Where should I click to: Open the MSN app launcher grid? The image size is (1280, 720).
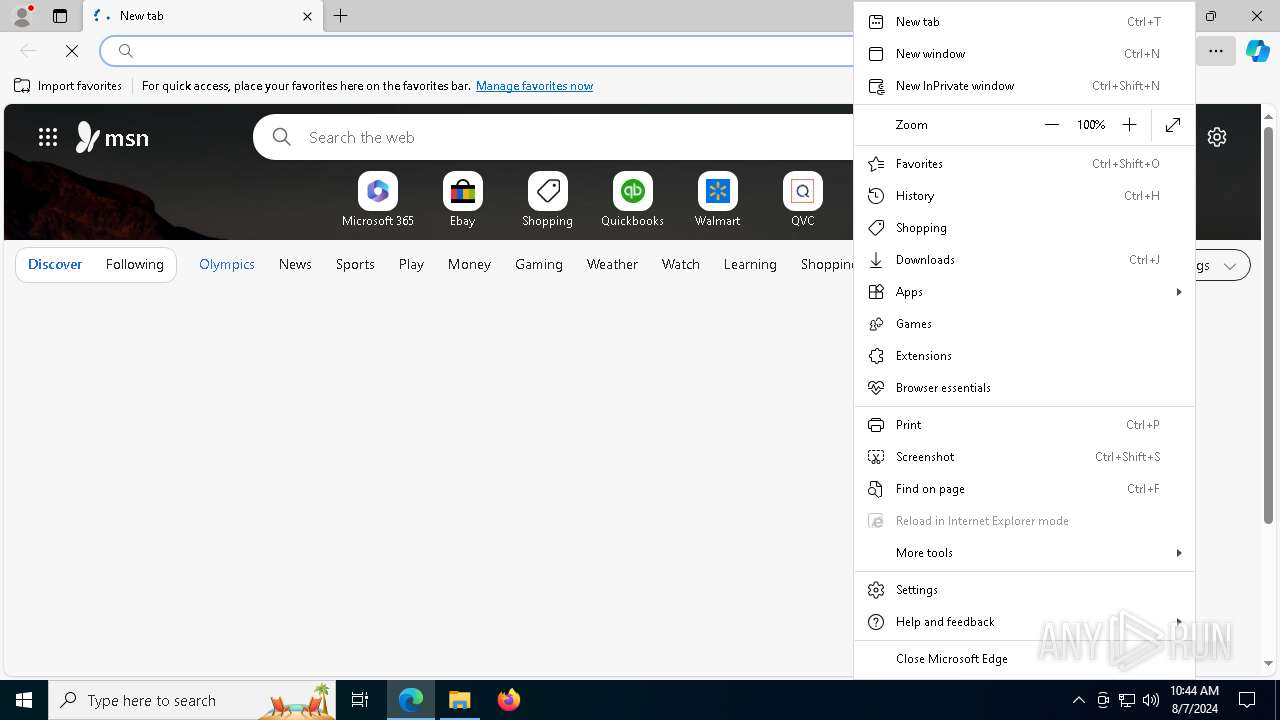pos(48,137)
